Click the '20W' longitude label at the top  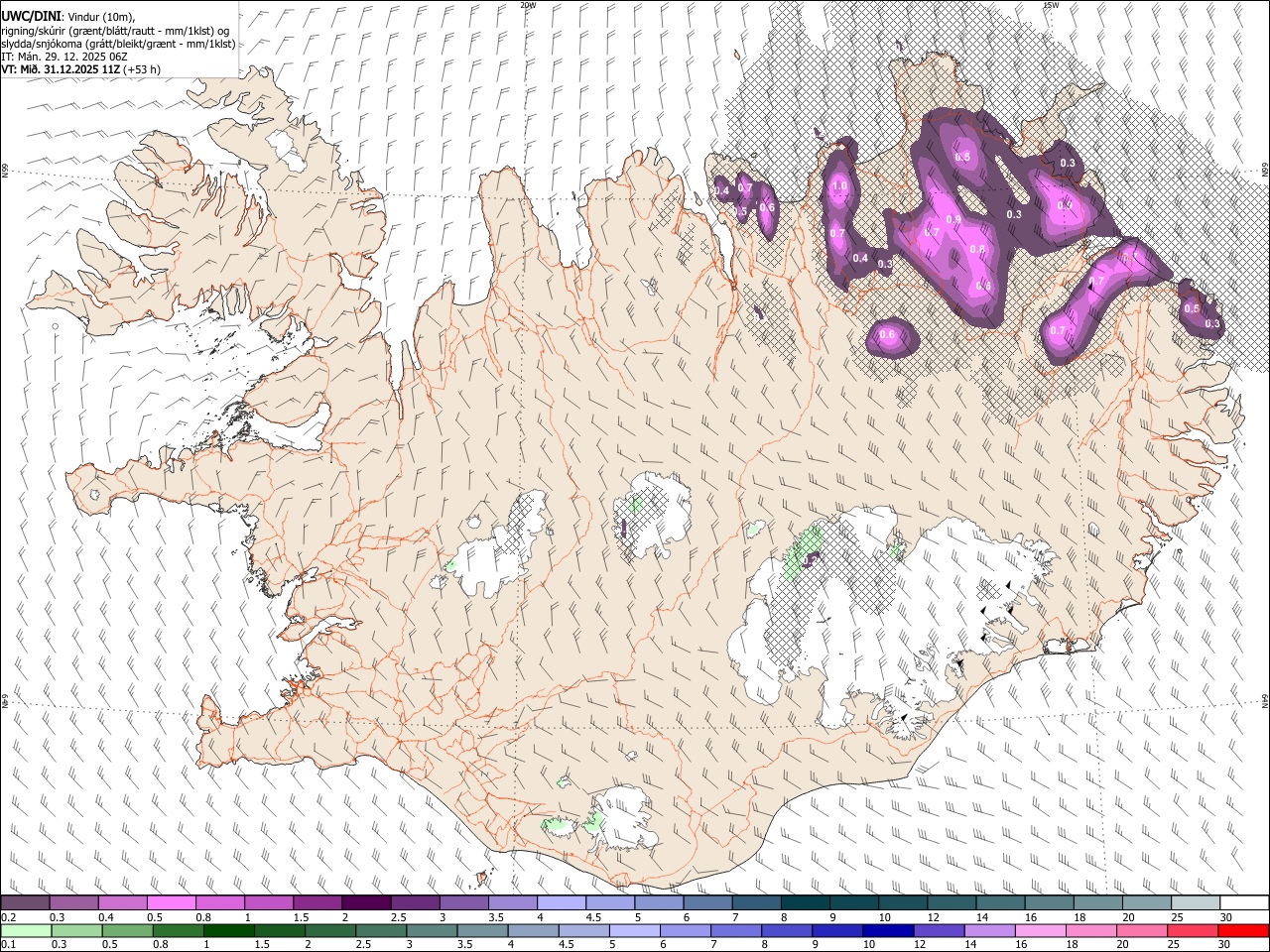click(x=528, y=5)
